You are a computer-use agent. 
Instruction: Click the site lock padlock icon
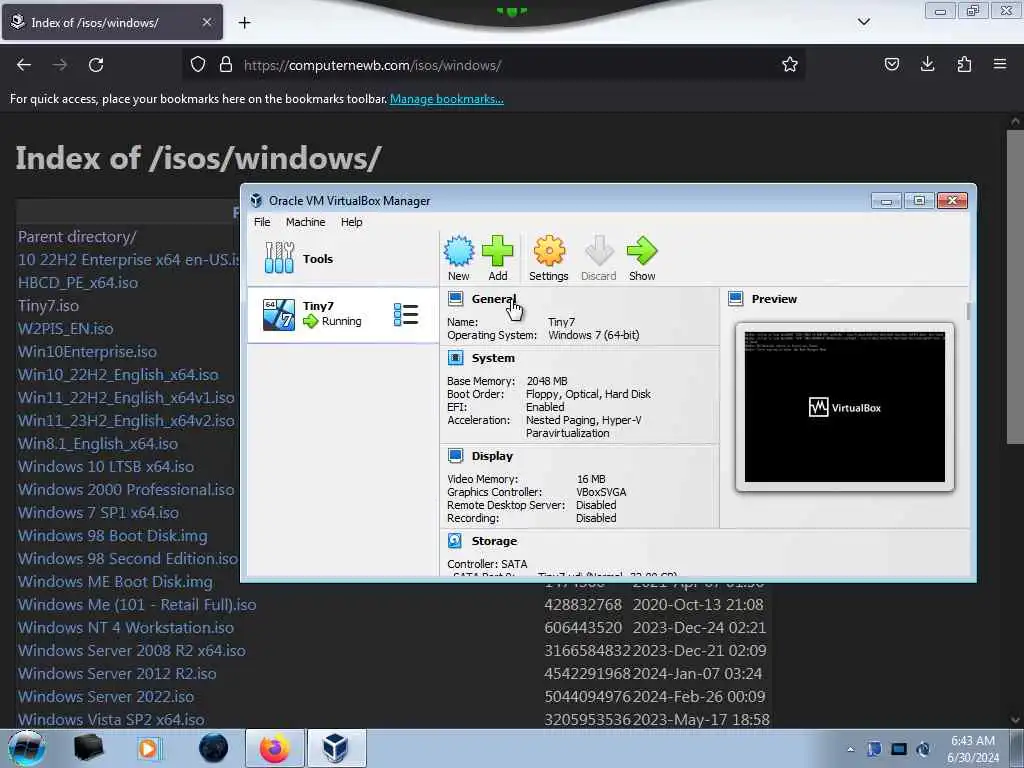click(x=226, y=64)
